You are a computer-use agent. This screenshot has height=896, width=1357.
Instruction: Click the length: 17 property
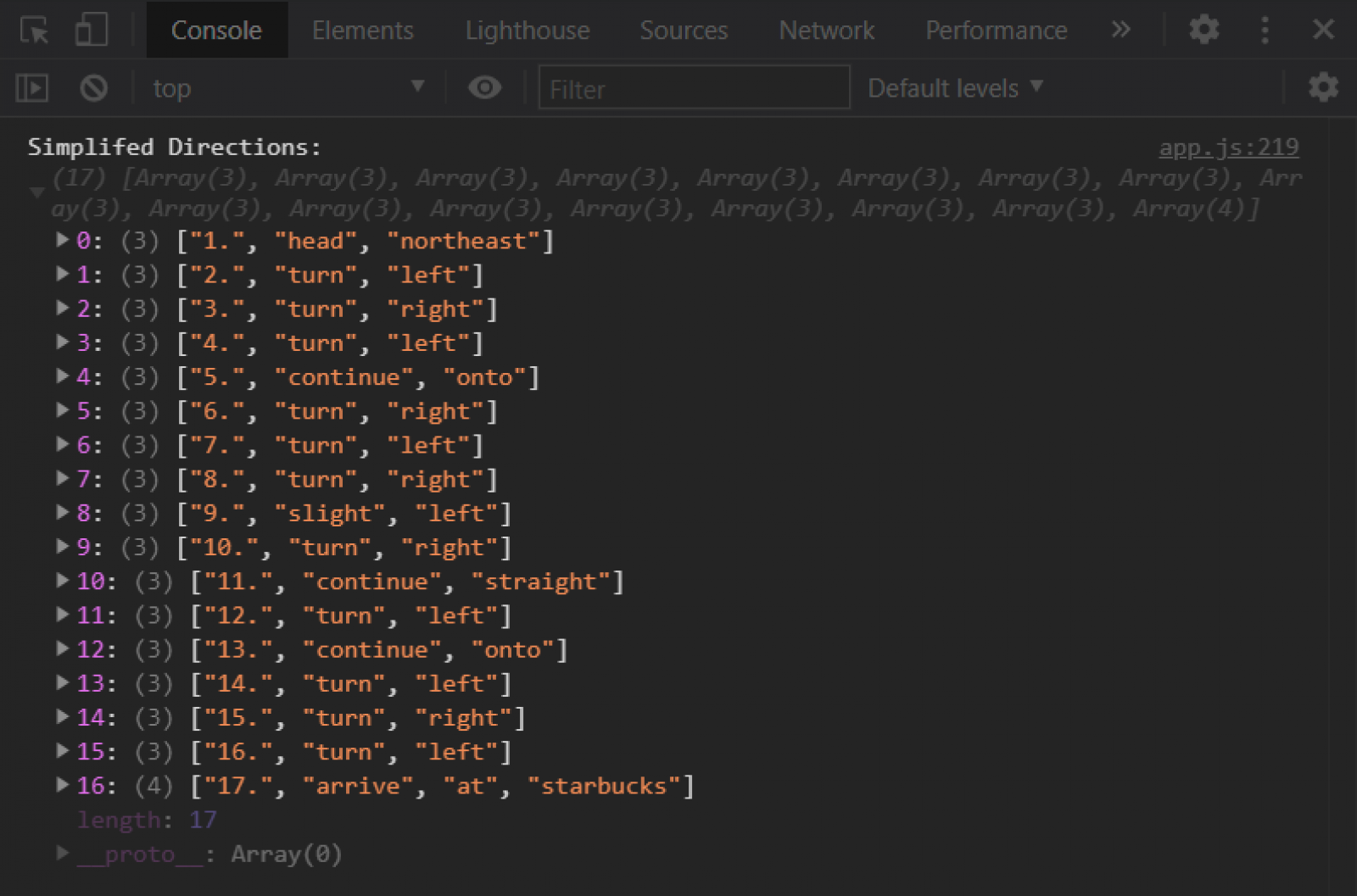click(147, 821)
